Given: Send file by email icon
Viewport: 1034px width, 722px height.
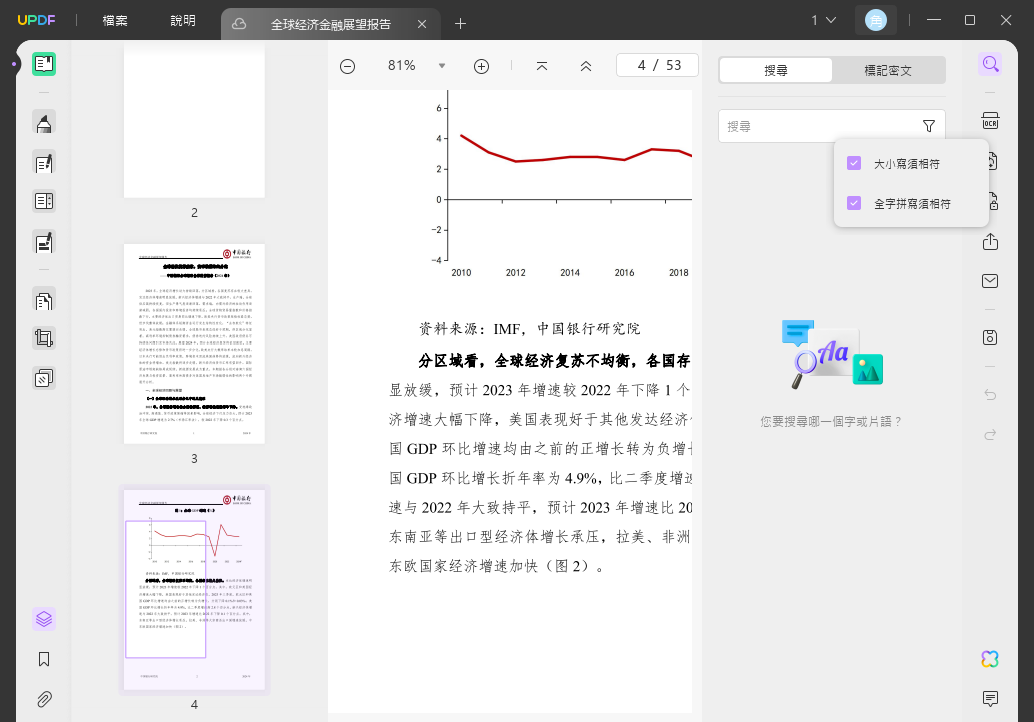Looking at the screenshot, I should [x=990, y=282].
